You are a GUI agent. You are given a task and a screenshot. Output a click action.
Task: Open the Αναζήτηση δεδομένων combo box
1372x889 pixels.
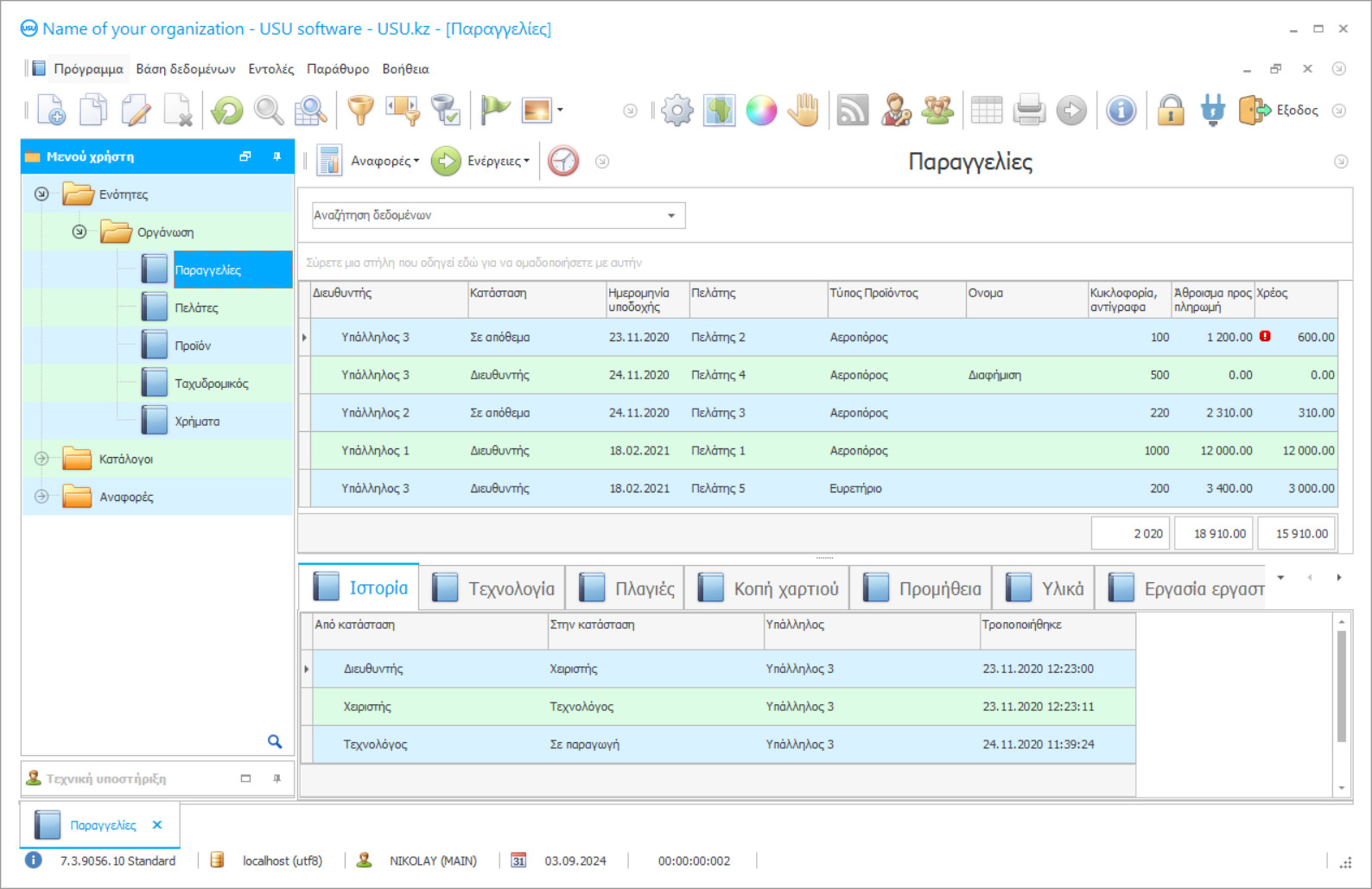[498, 215]
